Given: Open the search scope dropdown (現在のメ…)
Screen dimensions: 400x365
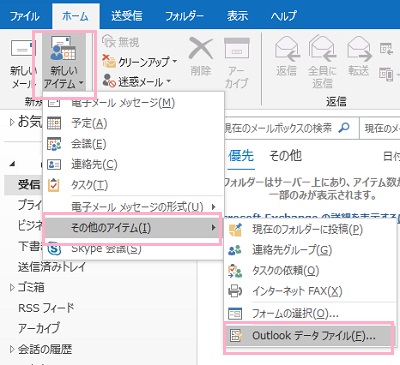Looking at the screenshot, I should pos(380,128).
